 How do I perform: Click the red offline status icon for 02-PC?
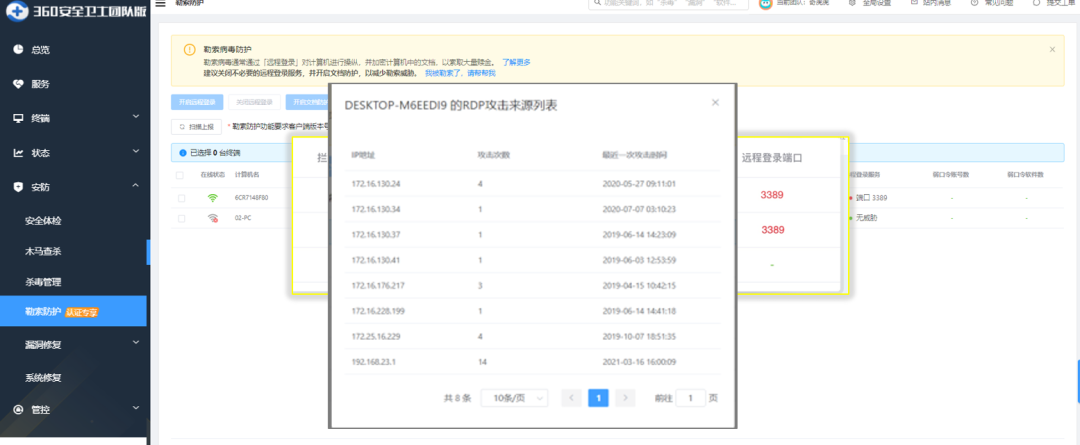[212, 217]
